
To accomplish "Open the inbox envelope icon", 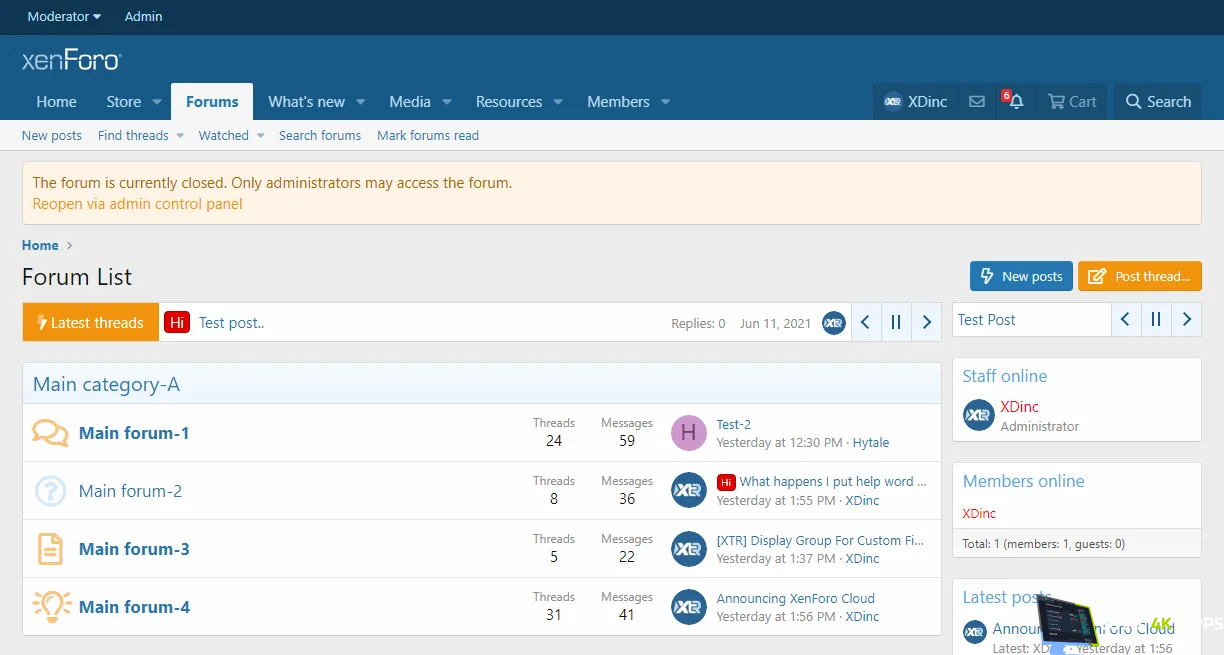I will 977,101.
